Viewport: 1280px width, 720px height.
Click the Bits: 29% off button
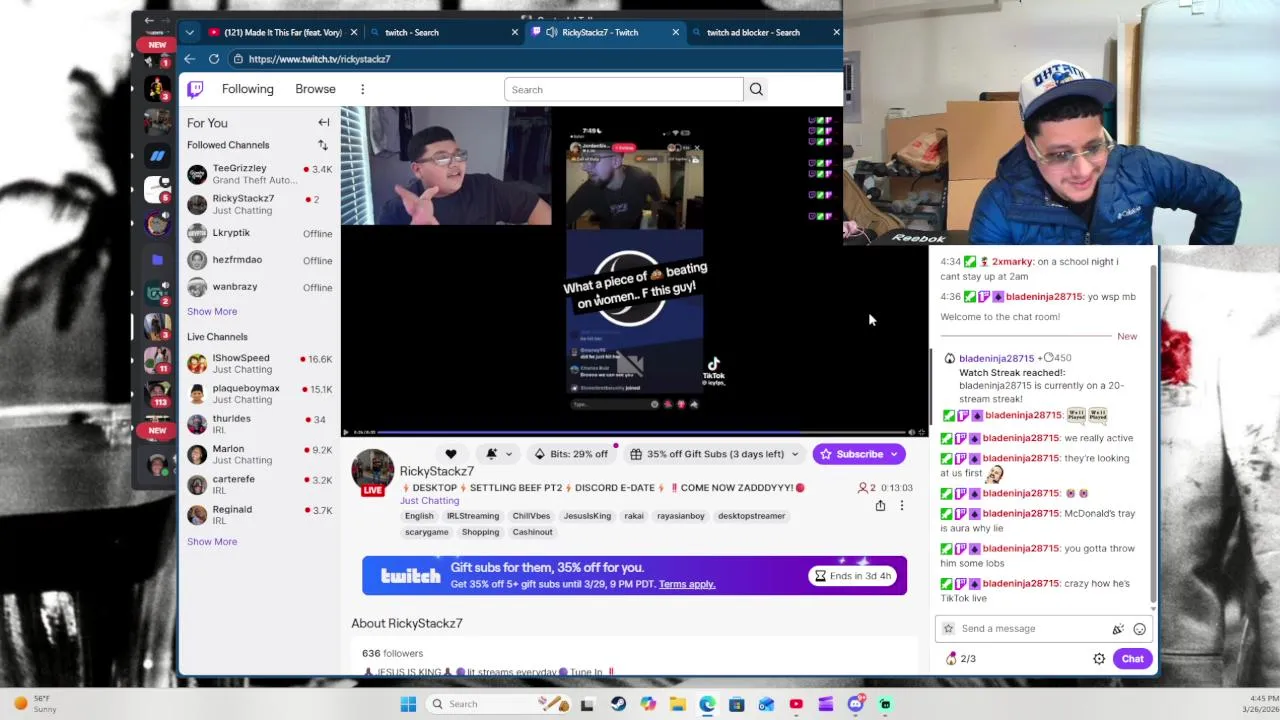tap(571, 454)
